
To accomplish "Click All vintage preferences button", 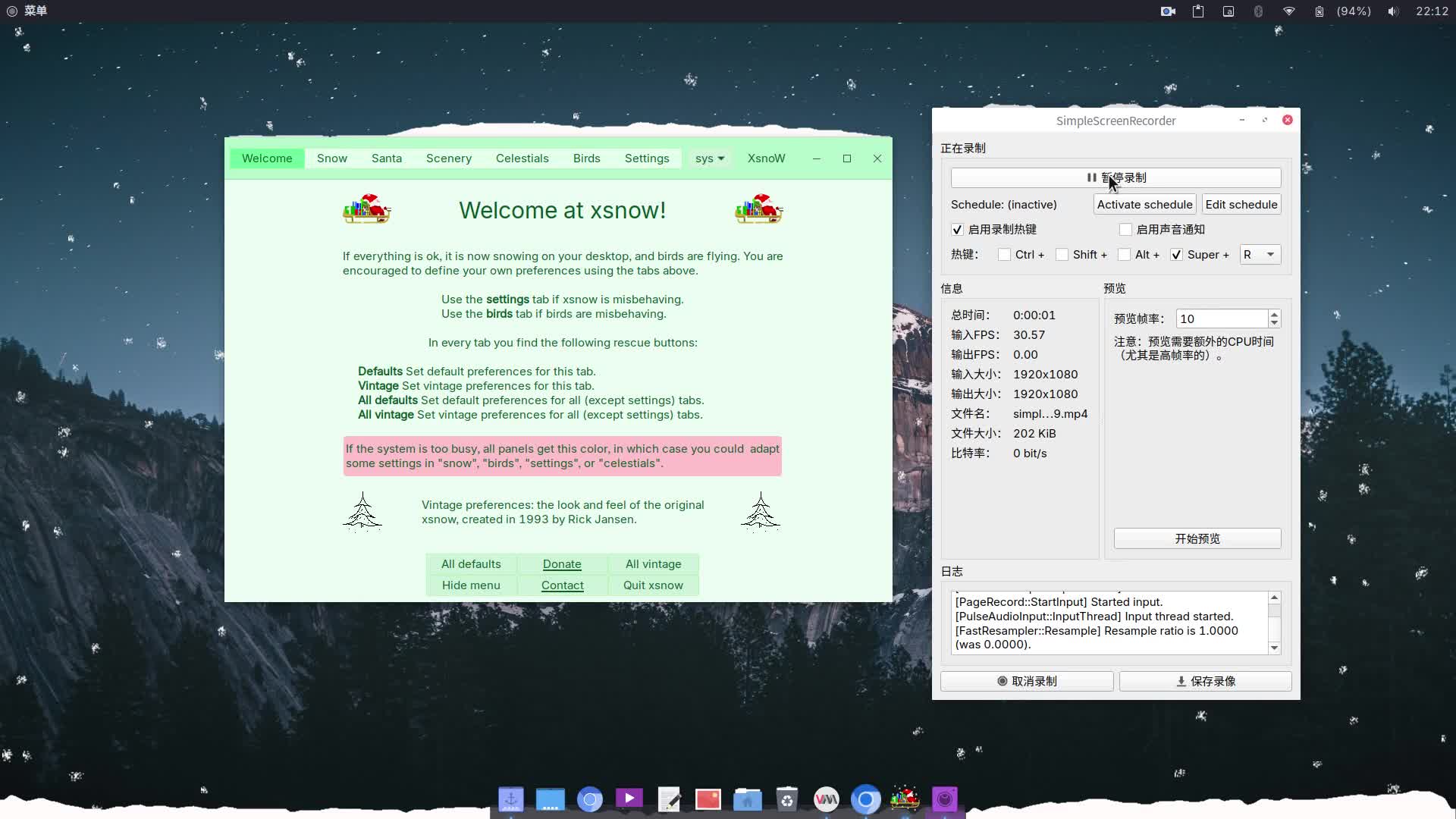I will pyautogui.click(x=653, y=563).
